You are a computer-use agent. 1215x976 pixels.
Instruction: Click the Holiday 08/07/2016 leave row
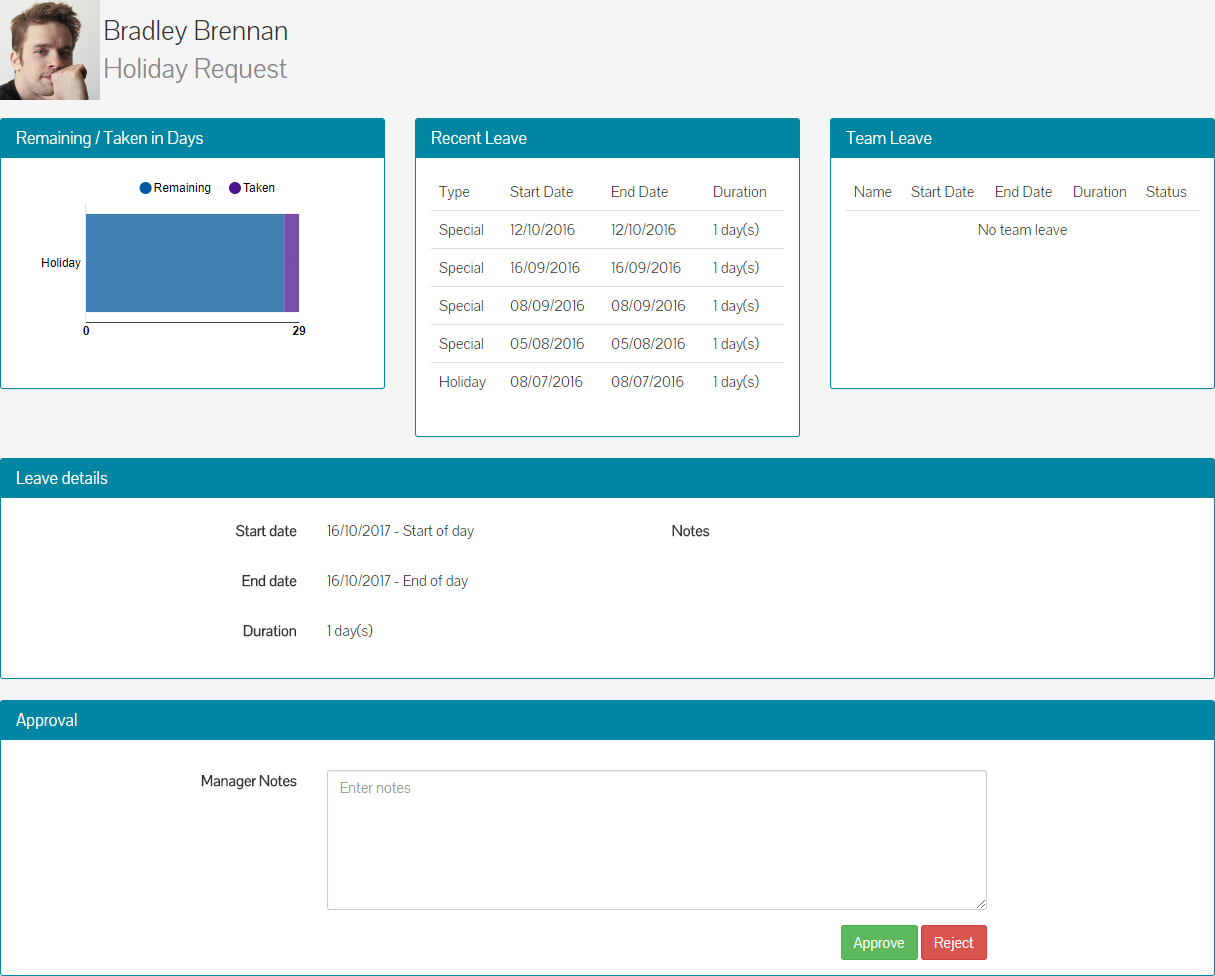607,382
